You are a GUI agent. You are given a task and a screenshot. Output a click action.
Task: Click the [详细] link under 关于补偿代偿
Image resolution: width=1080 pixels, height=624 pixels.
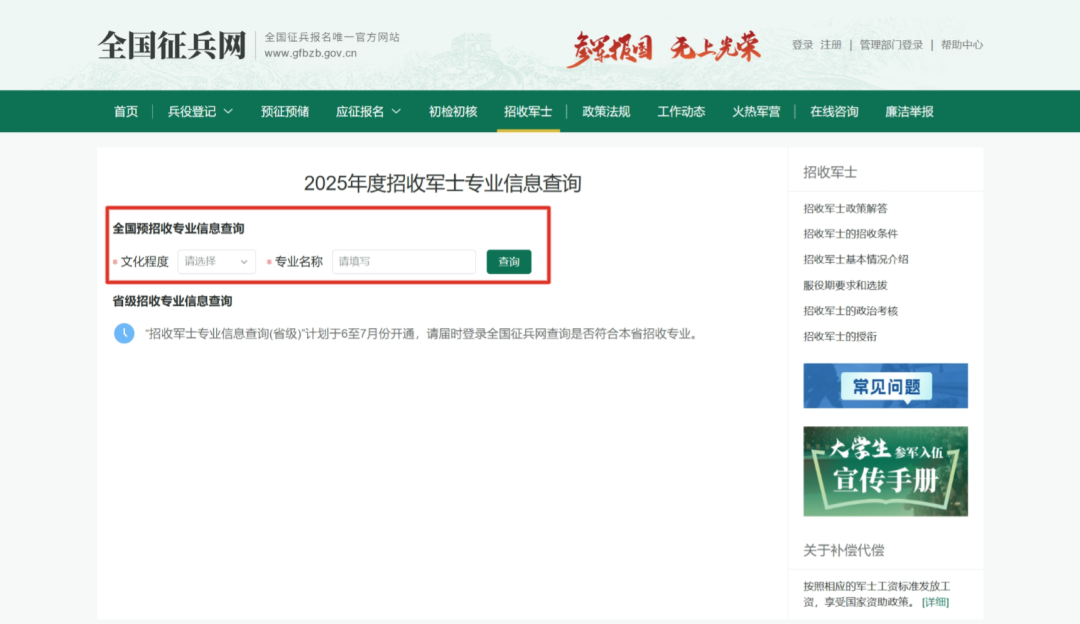point(935,602)
